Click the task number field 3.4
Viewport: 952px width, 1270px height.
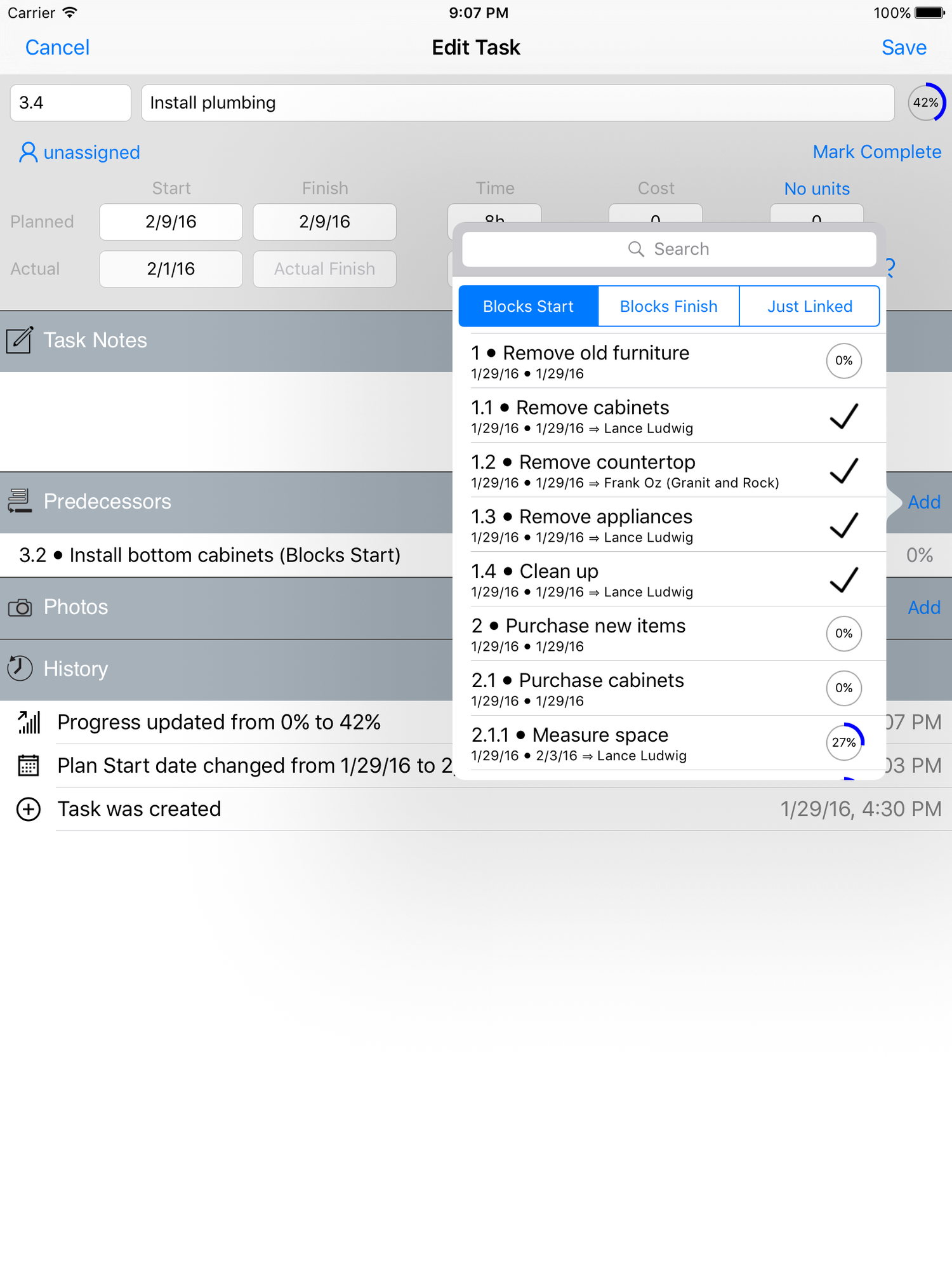(x=70, y=103)
